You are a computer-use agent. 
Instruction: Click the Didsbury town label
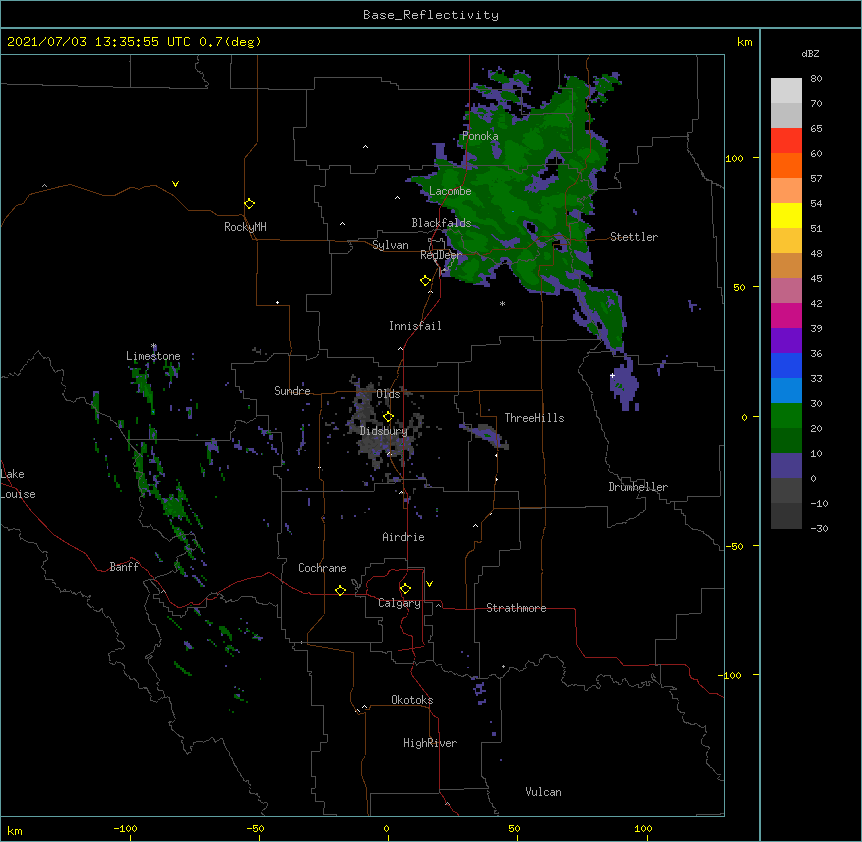coord(384,431)
